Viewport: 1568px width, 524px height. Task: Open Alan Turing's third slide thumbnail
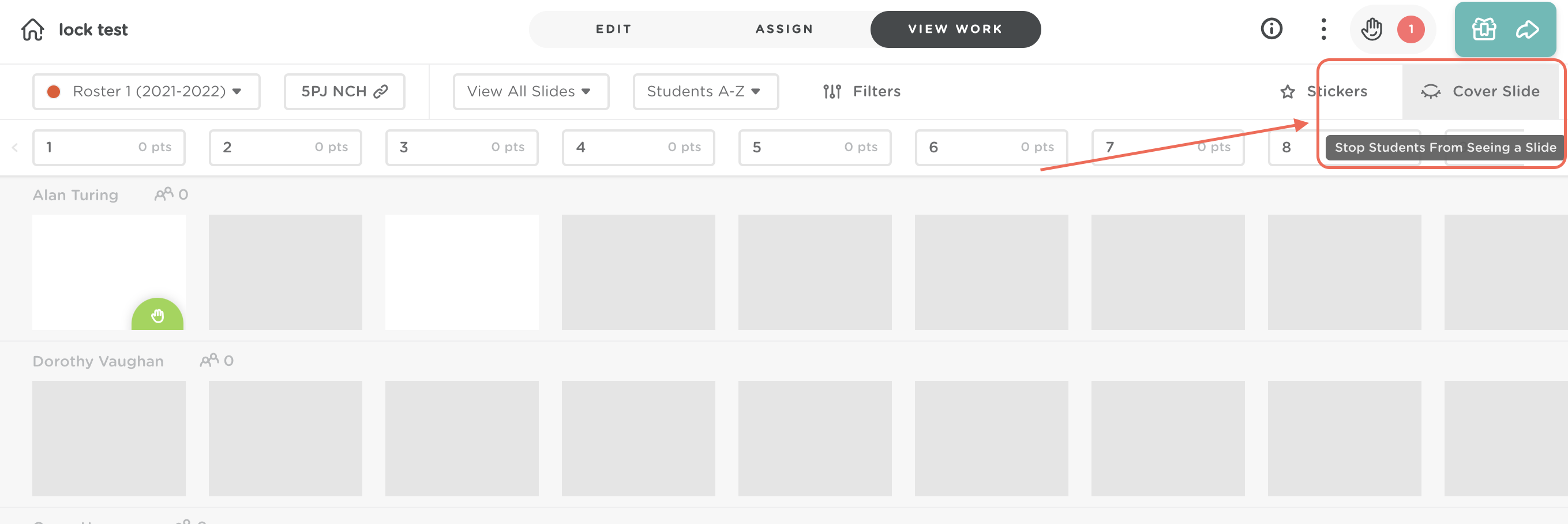(x=462, y=272)
